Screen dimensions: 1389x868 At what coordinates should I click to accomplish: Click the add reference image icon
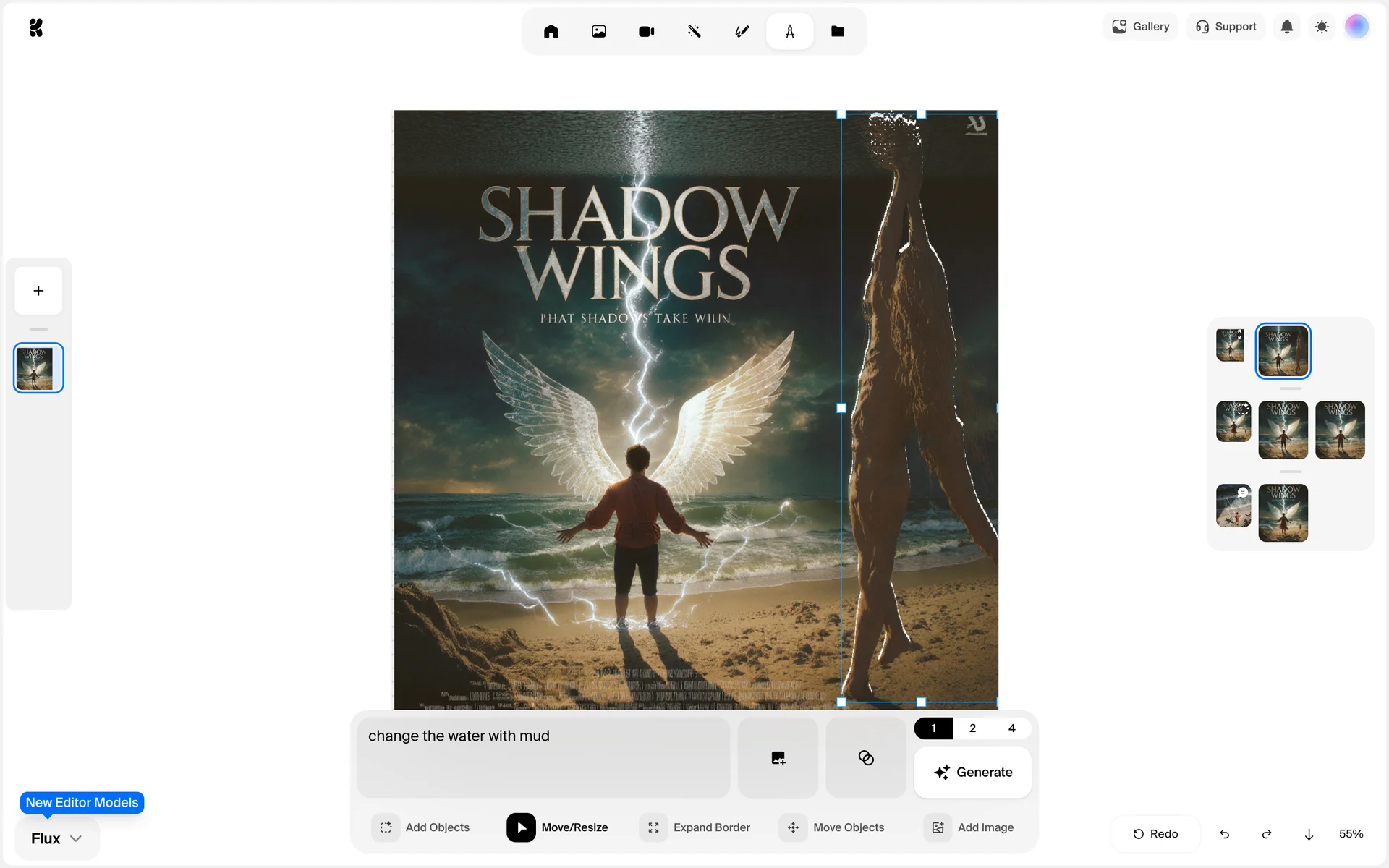coord(778,758)
